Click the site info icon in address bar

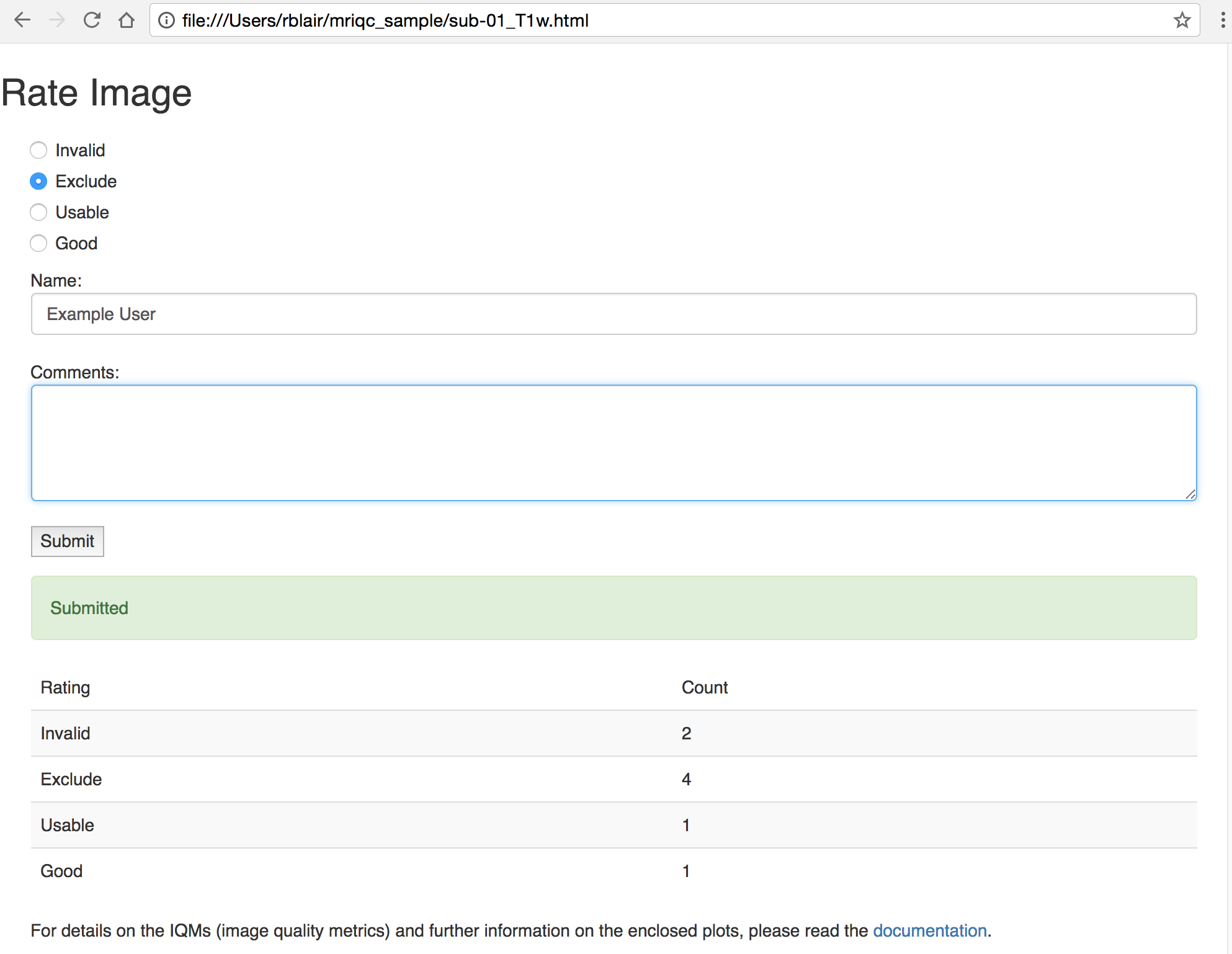pos(166,20)
